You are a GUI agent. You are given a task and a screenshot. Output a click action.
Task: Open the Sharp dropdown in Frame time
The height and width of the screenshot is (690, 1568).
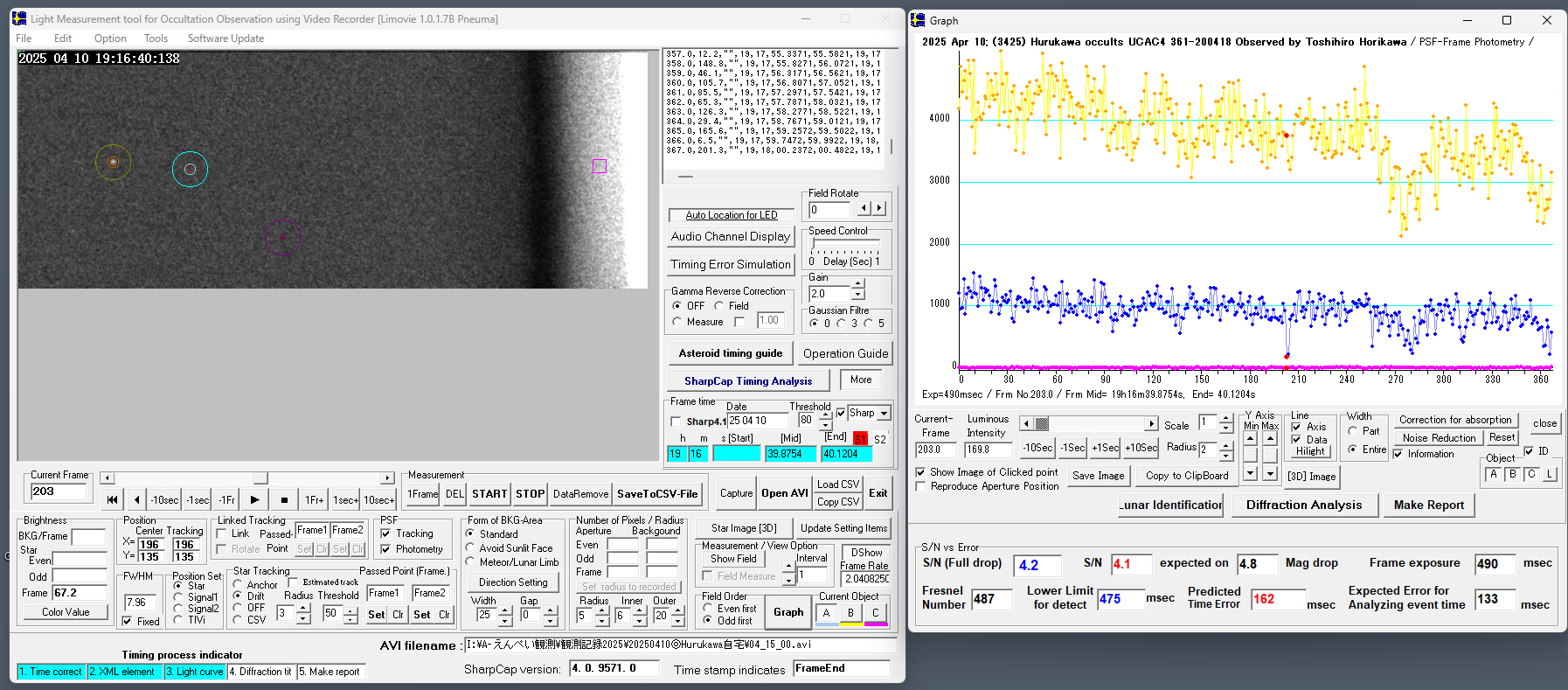tap(884, 414)
